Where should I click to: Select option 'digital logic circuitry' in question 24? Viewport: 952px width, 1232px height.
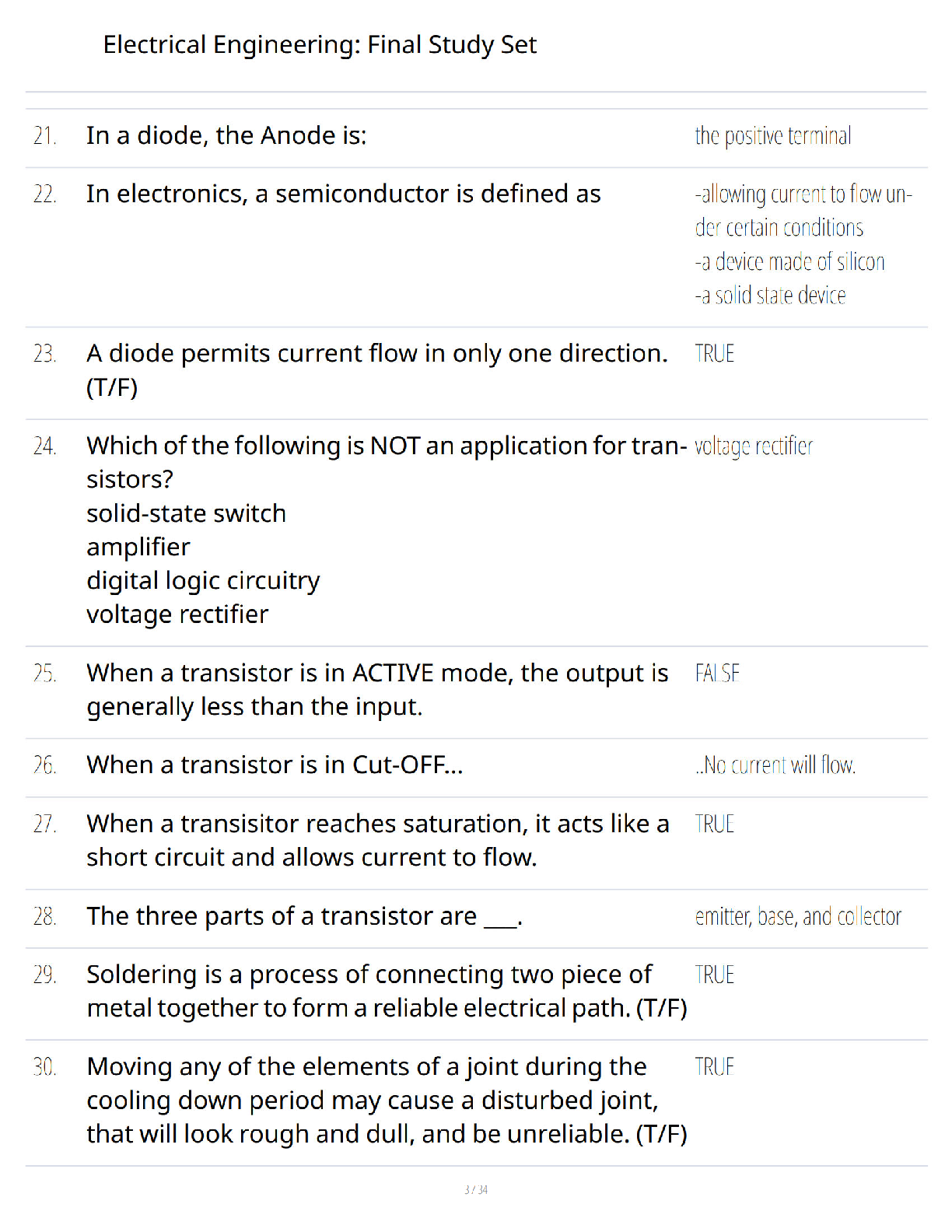point(204,581)
